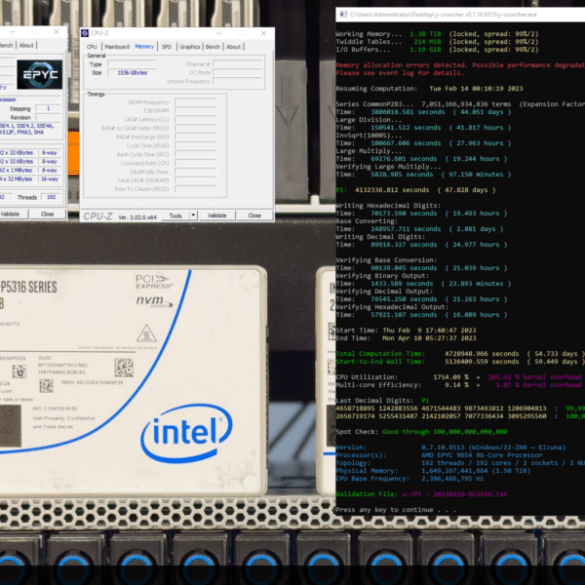Screen dimensions: 585x585
Task: Click the 'CPU Base Frequency:' line
Action: (x=410, y=479)
